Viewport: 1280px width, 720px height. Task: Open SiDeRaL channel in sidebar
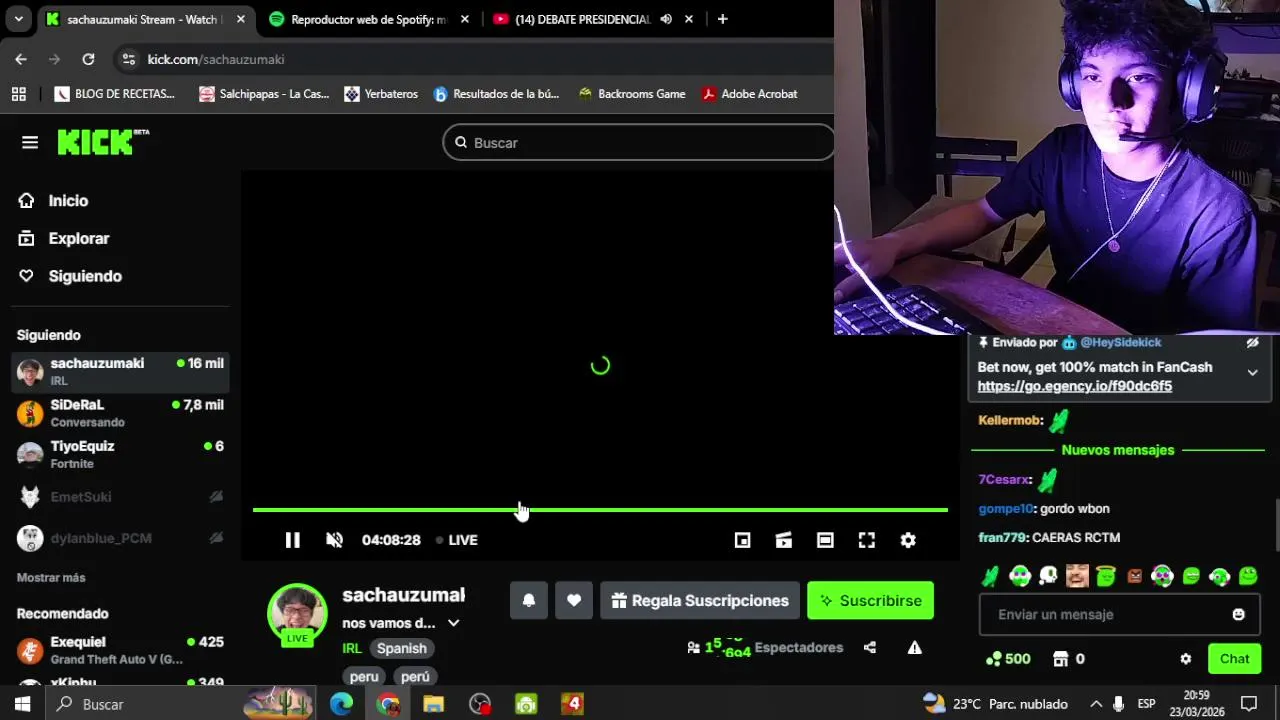(x=120, y=413)
